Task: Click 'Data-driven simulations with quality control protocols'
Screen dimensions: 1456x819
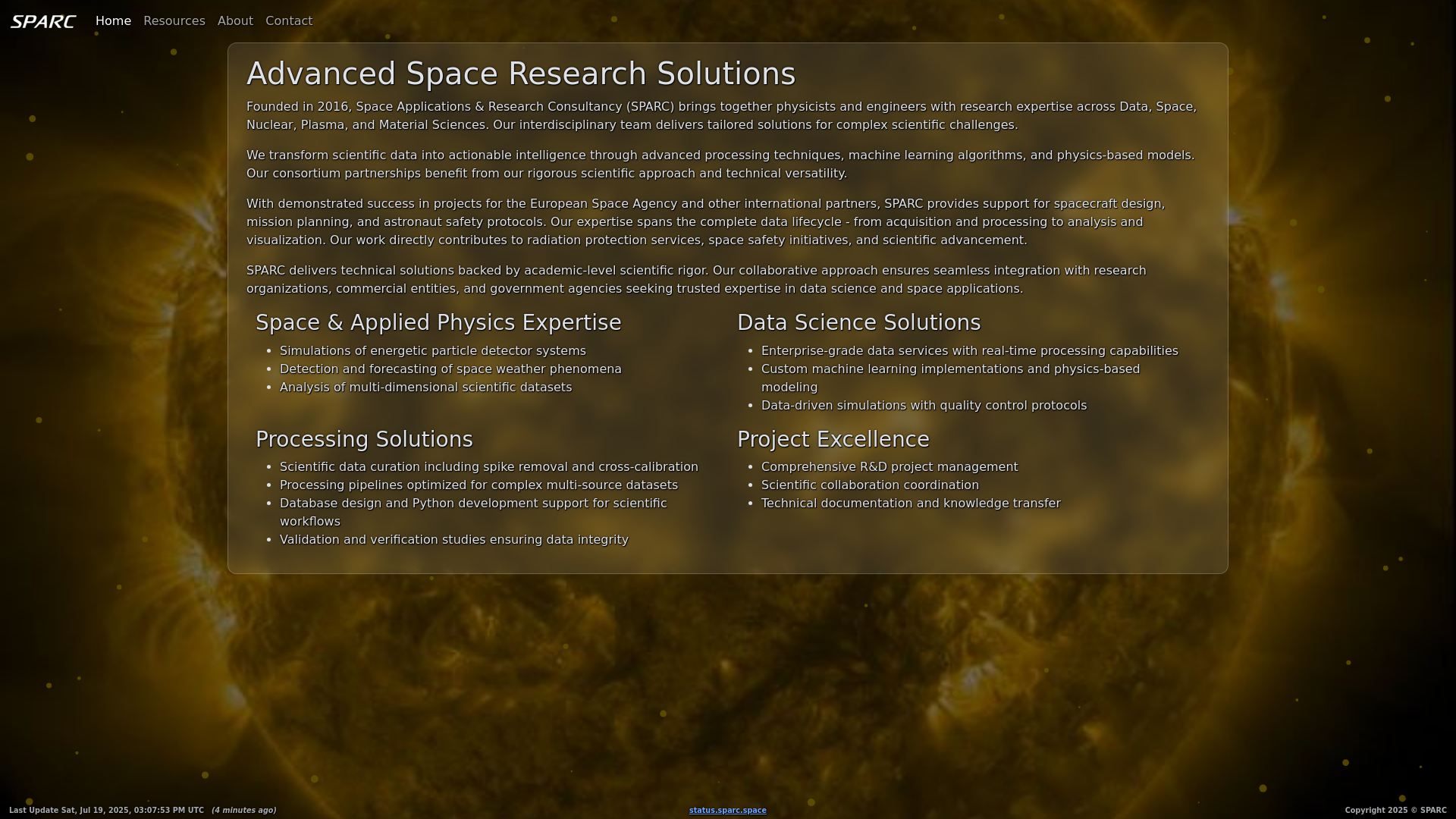Action: [924, 405]
